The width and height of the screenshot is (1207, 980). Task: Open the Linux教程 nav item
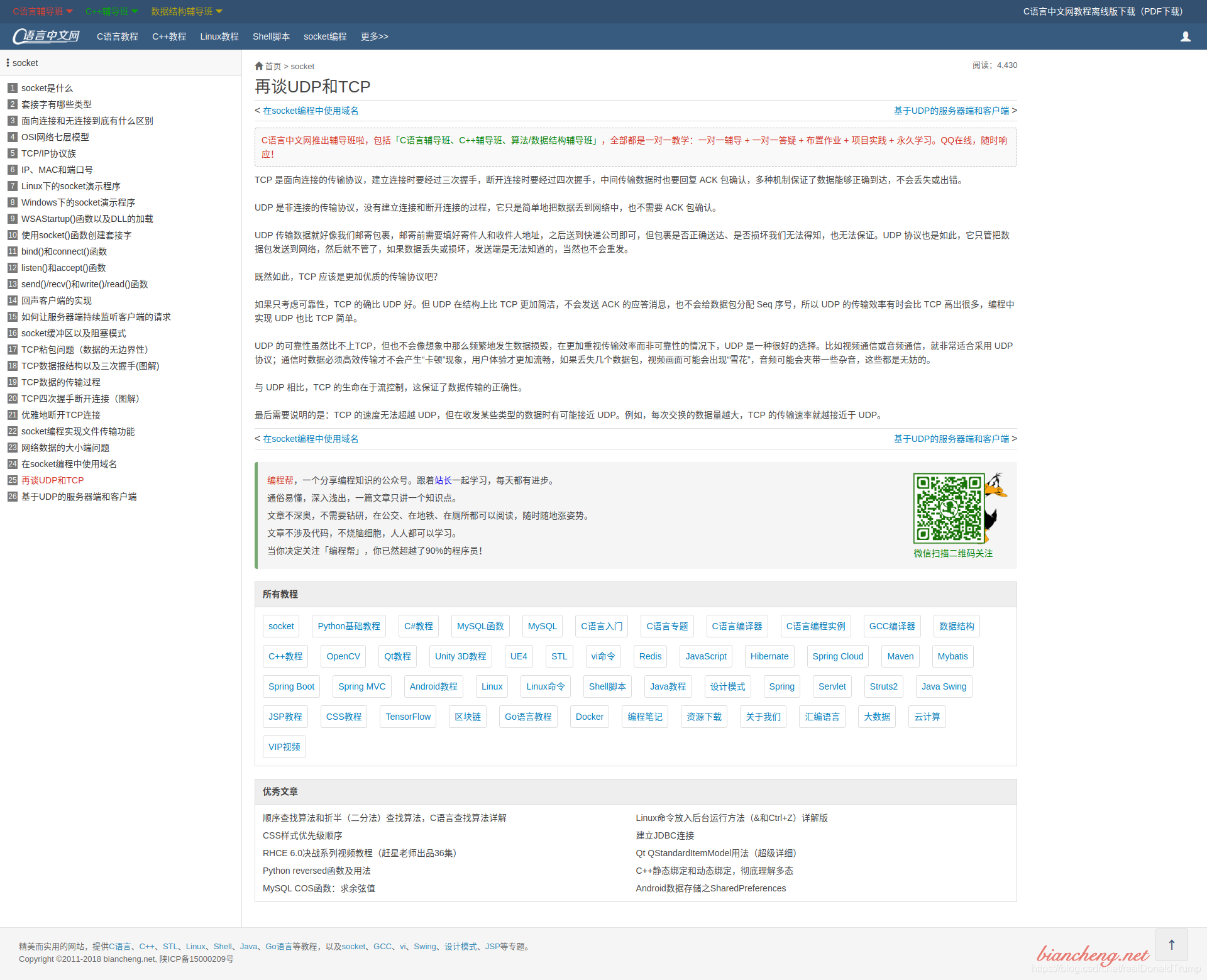point(219,36)
